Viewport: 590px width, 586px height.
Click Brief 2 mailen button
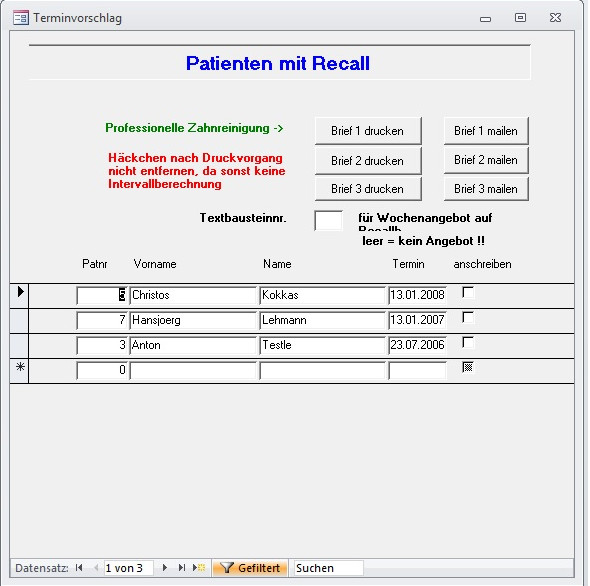click(x=486, y=160)
